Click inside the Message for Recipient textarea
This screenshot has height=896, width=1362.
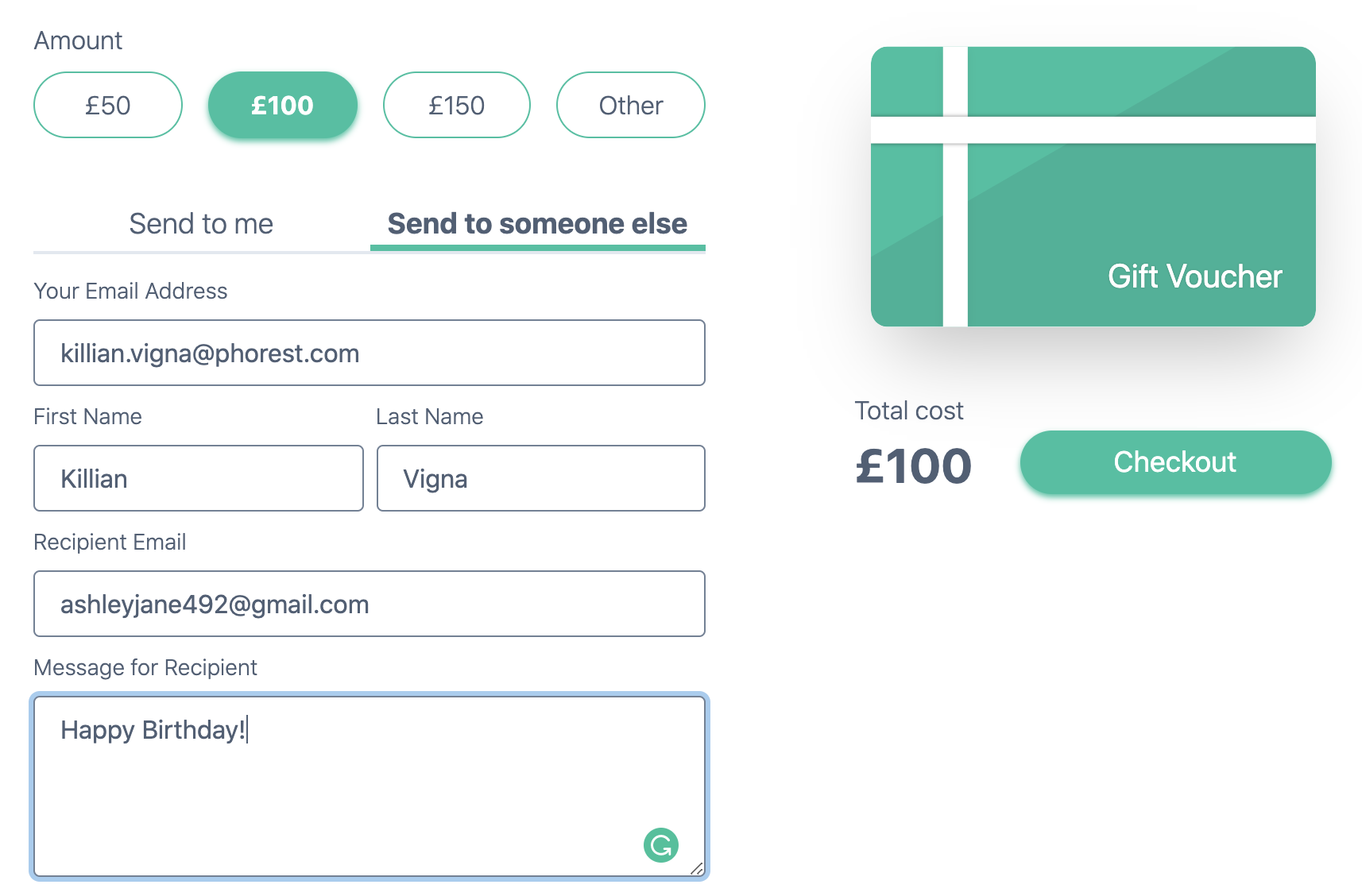[370, 786]
